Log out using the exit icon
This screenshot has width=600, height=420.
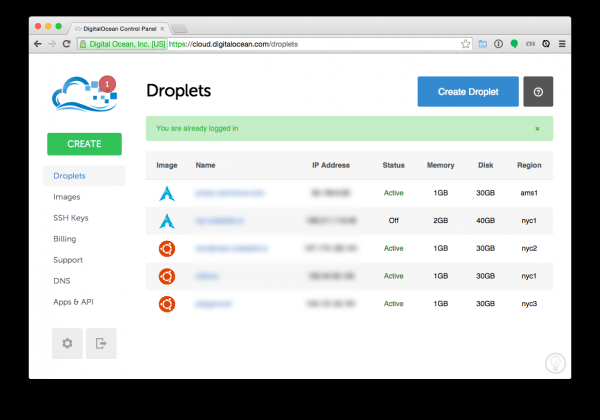[101, 343]
